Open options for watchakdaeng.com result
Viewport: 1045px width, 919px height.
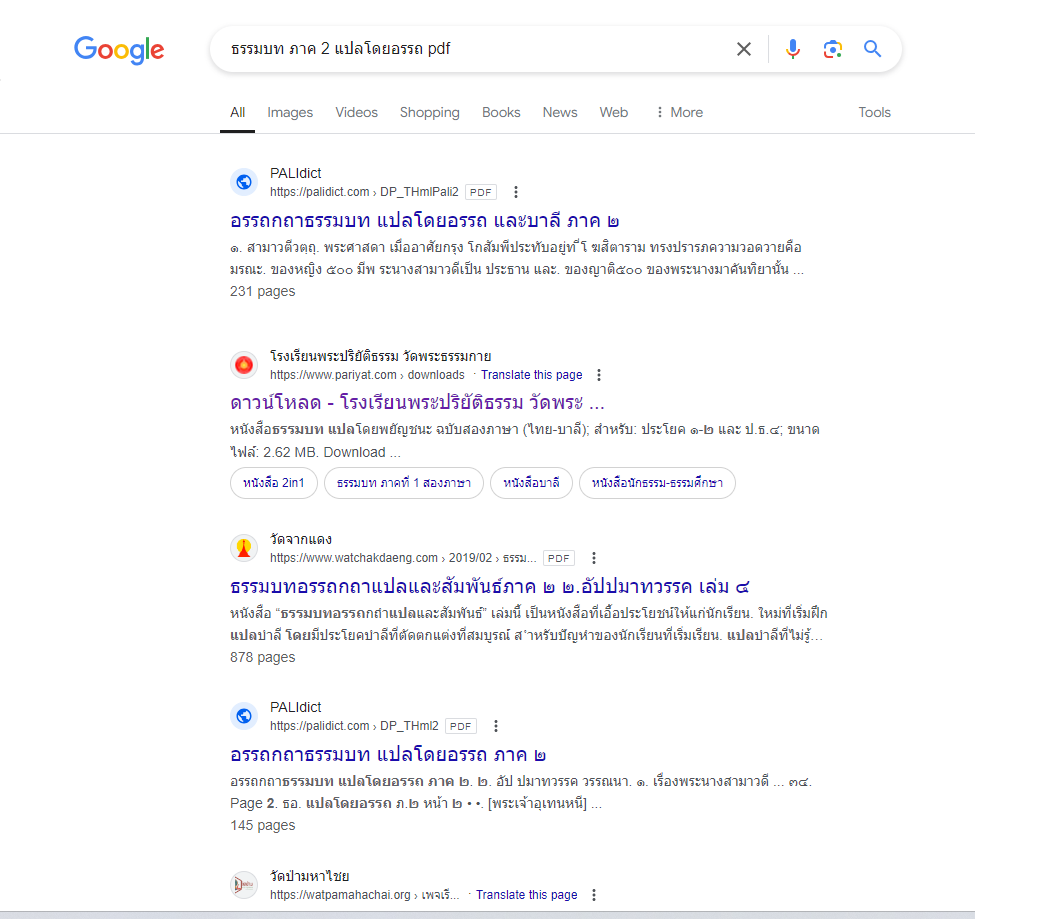coord(594,558)
